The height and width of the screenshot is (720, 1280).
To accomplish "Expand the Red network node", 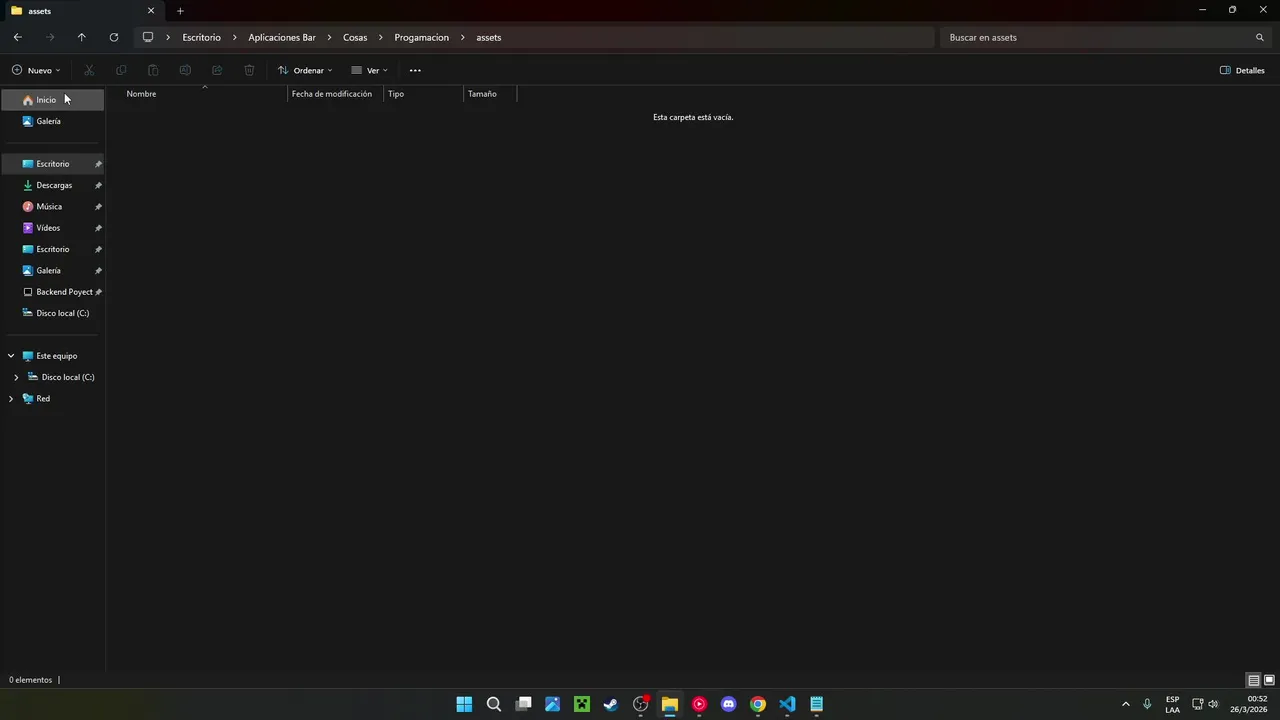I will (x=11, y=398).
